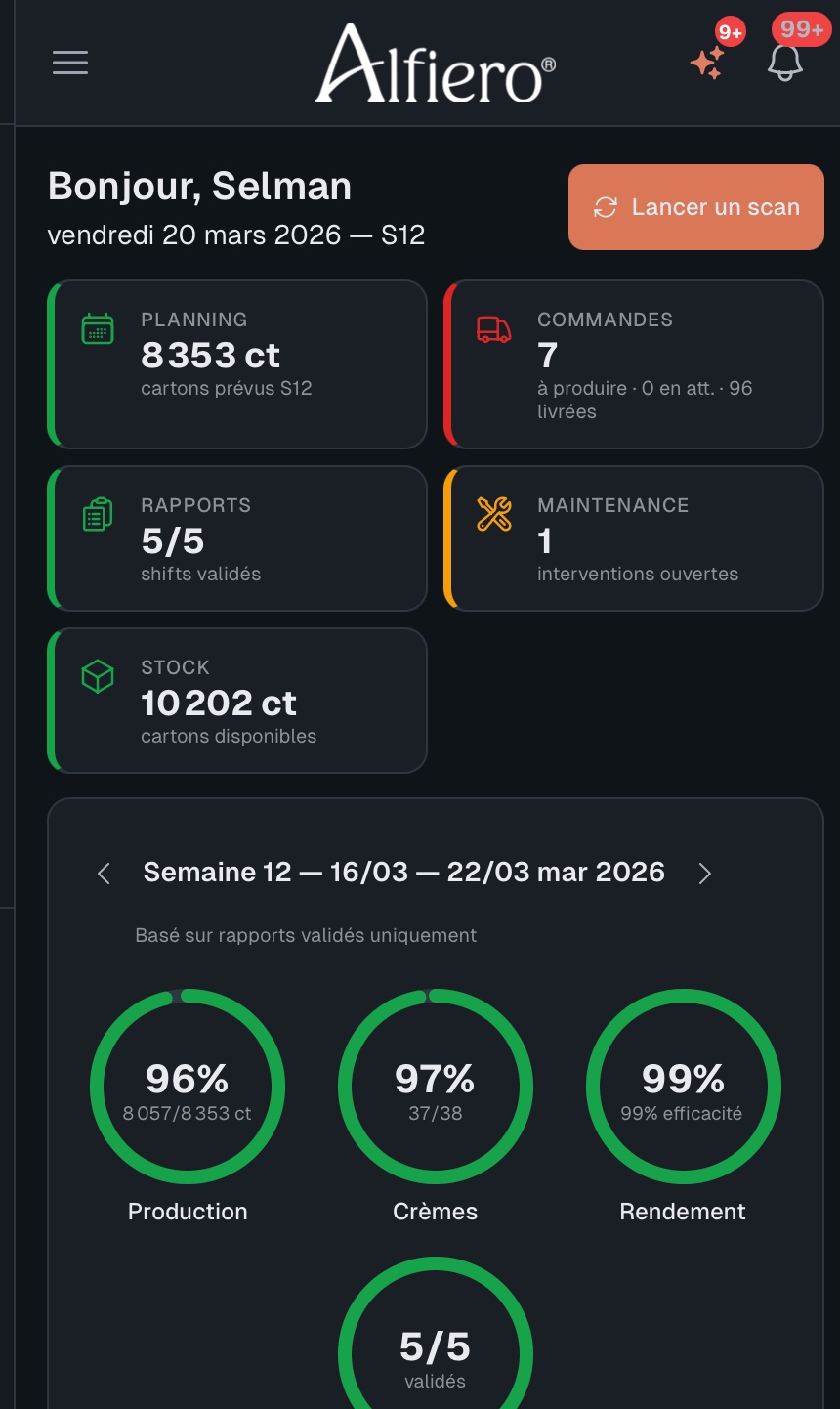Click the Crèmes 97% progress ring
Screen dimensions: 840x1409
pos(436,1088)
